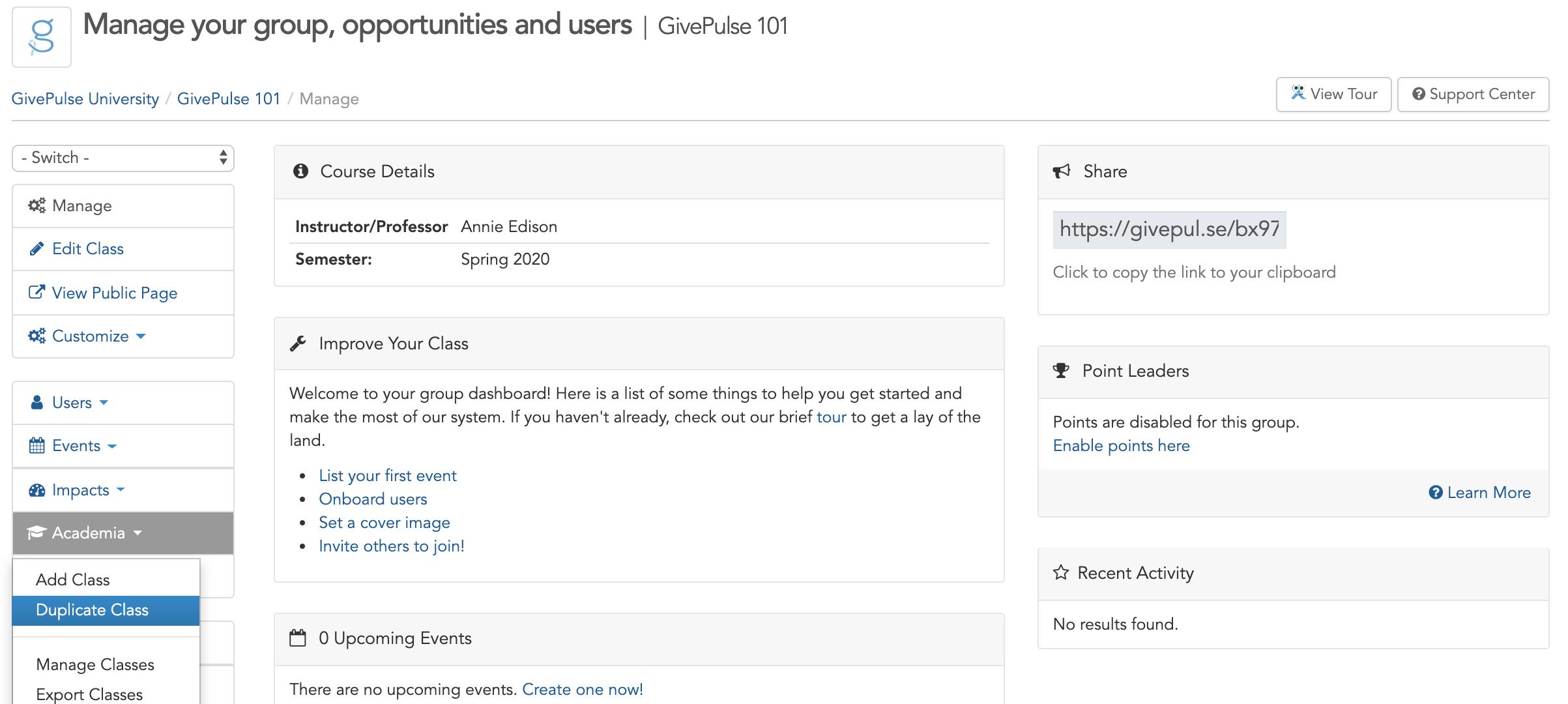The height and width of the screenshot is (704, 1568).
Task: Click 'Click to copy the link' hint text
Action: click(1194, 272)
